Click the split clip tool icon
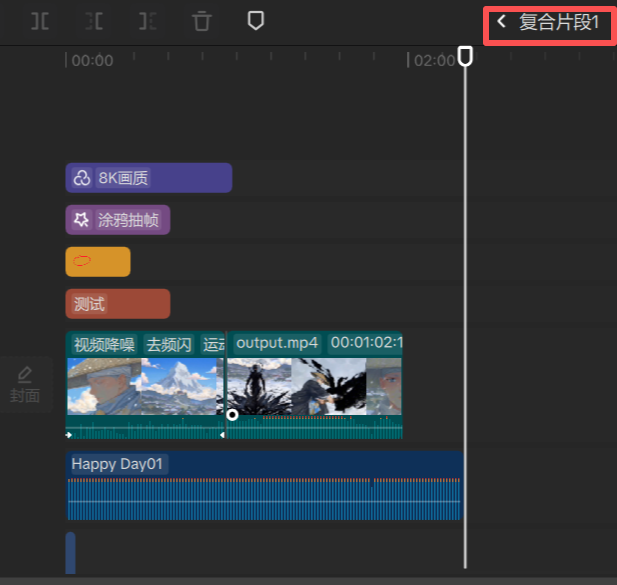Screen dimensions: 617x585 click(x=40, y=21)
